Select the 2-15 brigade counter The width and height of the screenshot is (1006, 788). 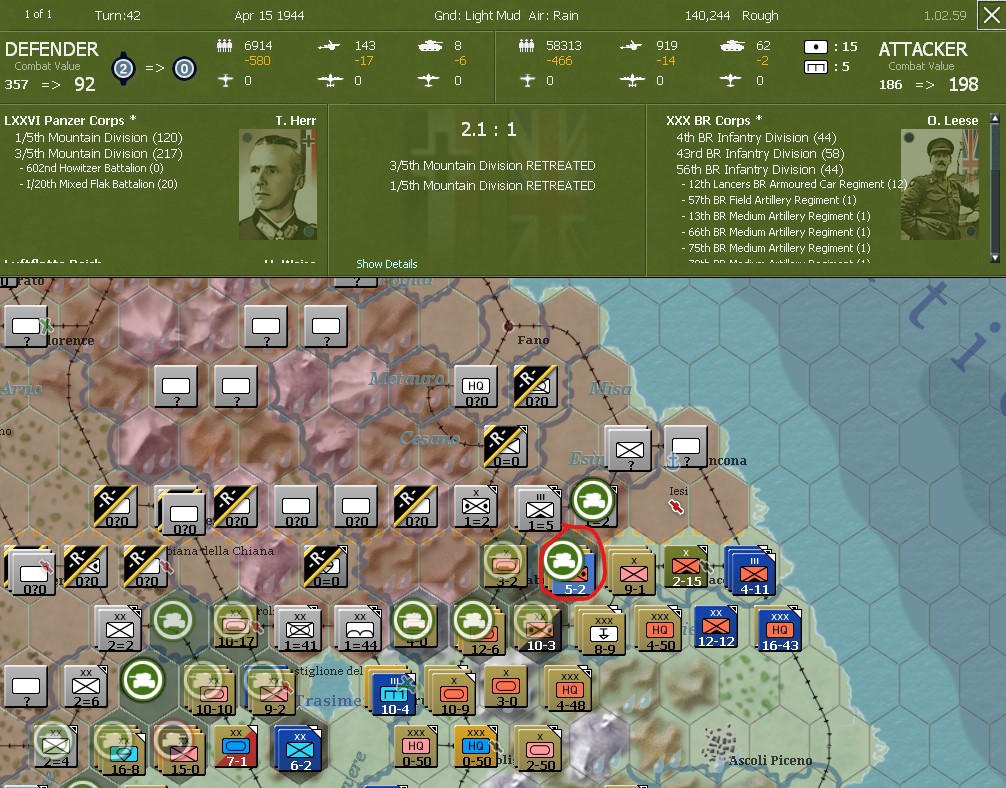(686, 567)
